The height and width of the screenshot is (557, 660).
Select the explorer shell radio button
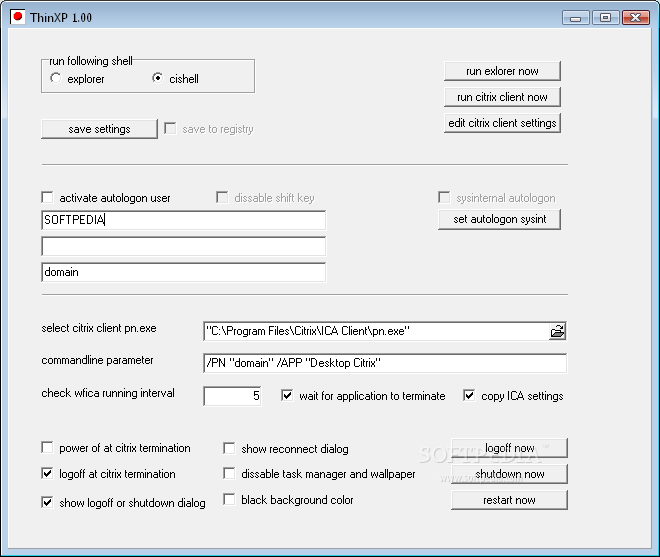pyautogui.click(x=55, y=78)
